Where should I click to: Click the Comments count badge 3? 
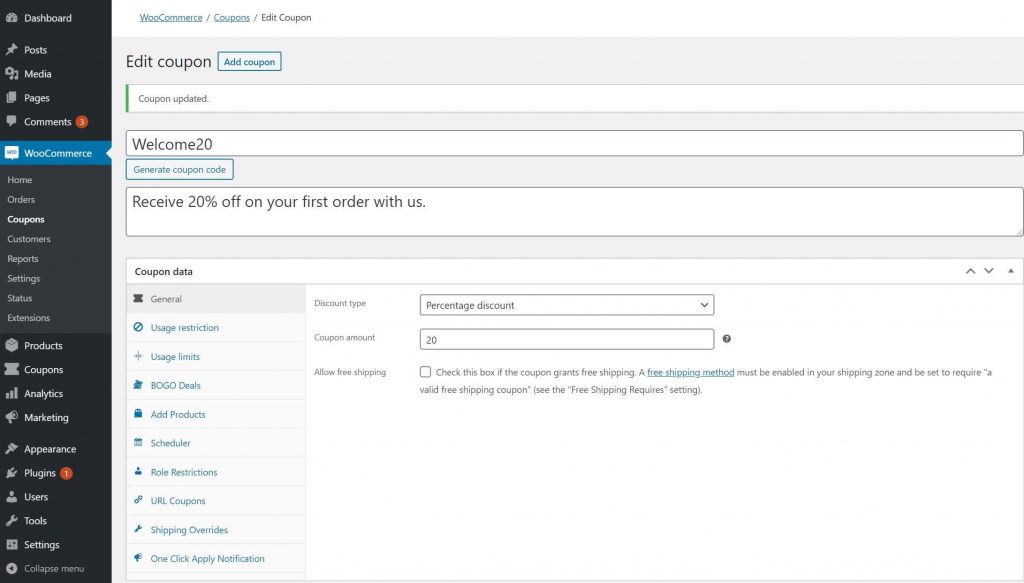pos(82,121)
